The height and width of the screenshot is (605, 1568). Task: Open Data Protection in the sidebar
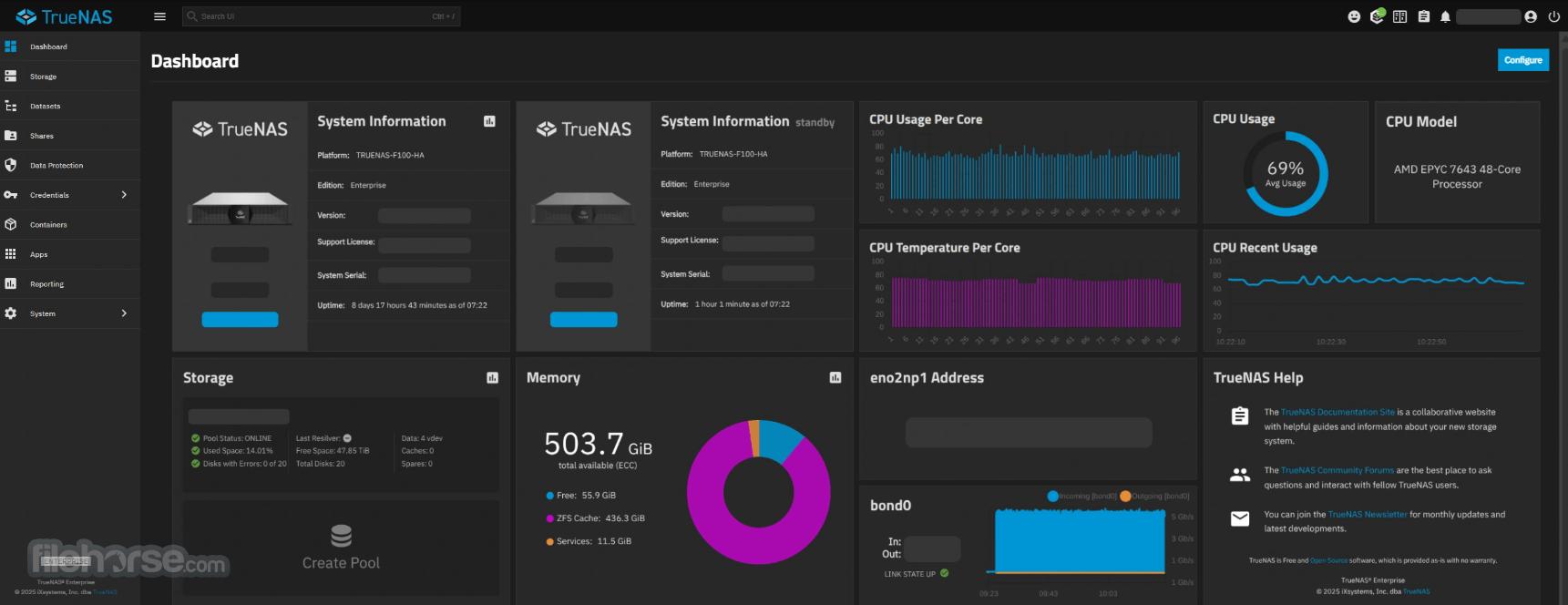coord(70,165)
